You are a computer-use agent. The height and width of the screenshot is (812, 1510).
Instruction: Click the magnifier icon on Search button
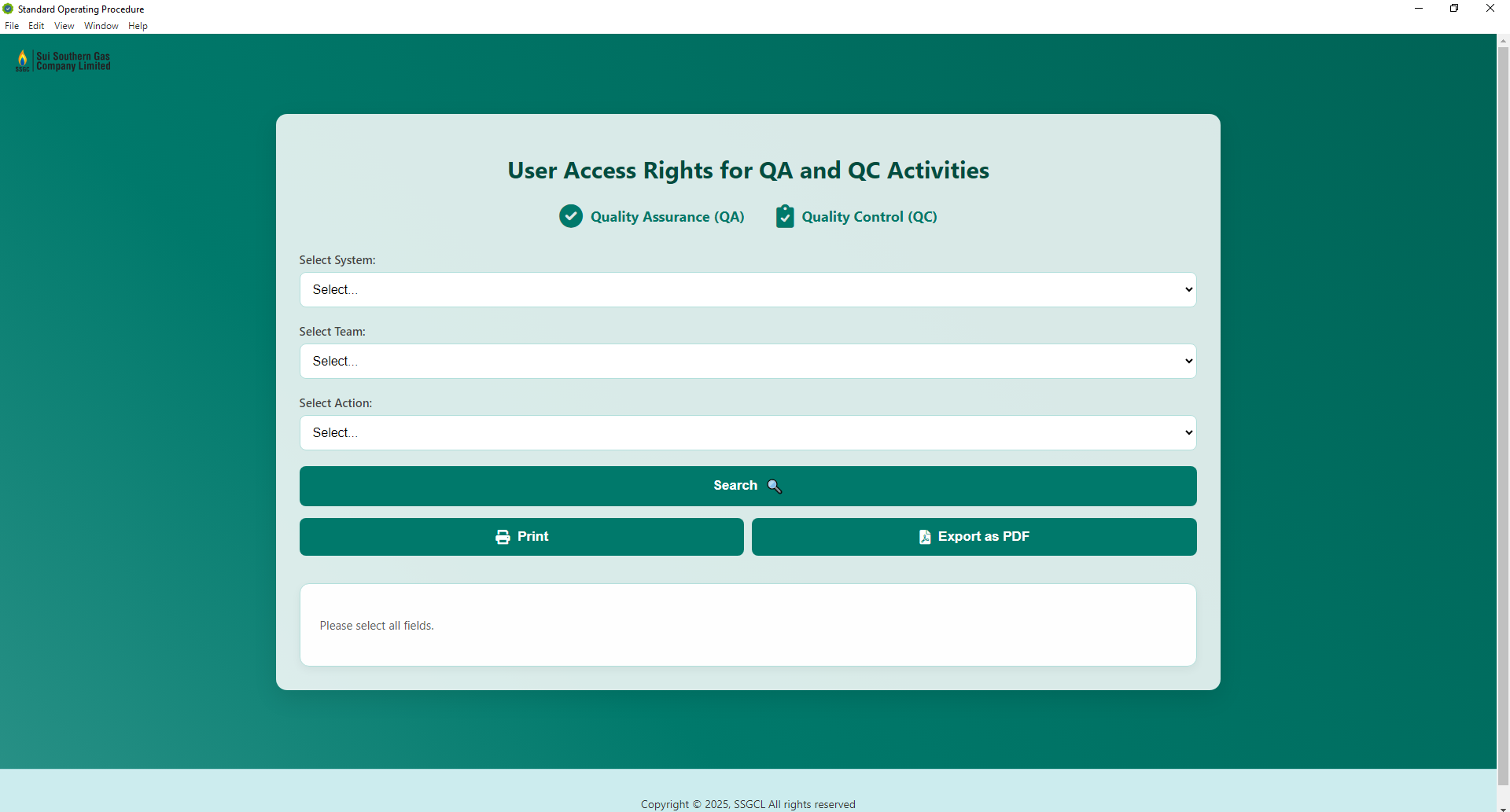pyautogui.click(x=775, y=486)
